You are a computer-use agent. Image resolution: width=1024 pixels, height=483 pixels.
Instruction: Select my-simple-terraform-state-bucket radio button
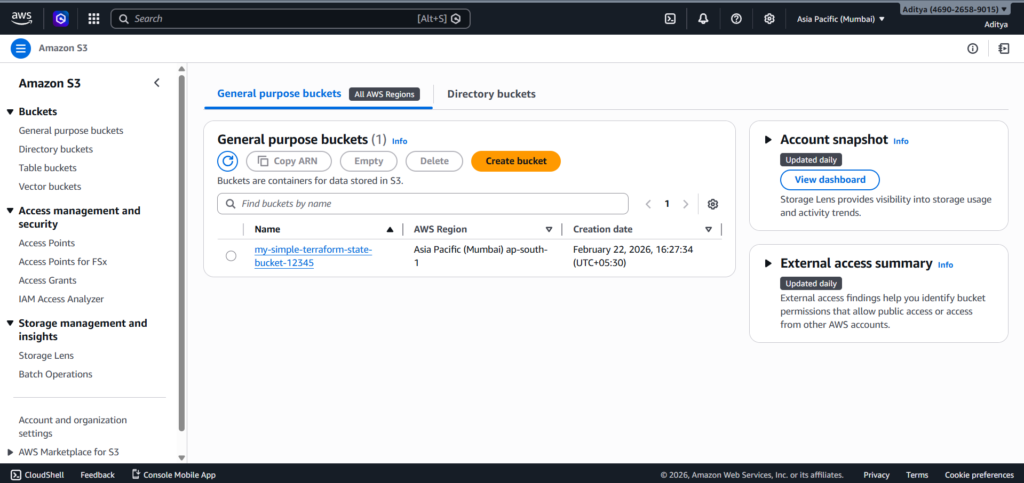click(x=231, y=256)
